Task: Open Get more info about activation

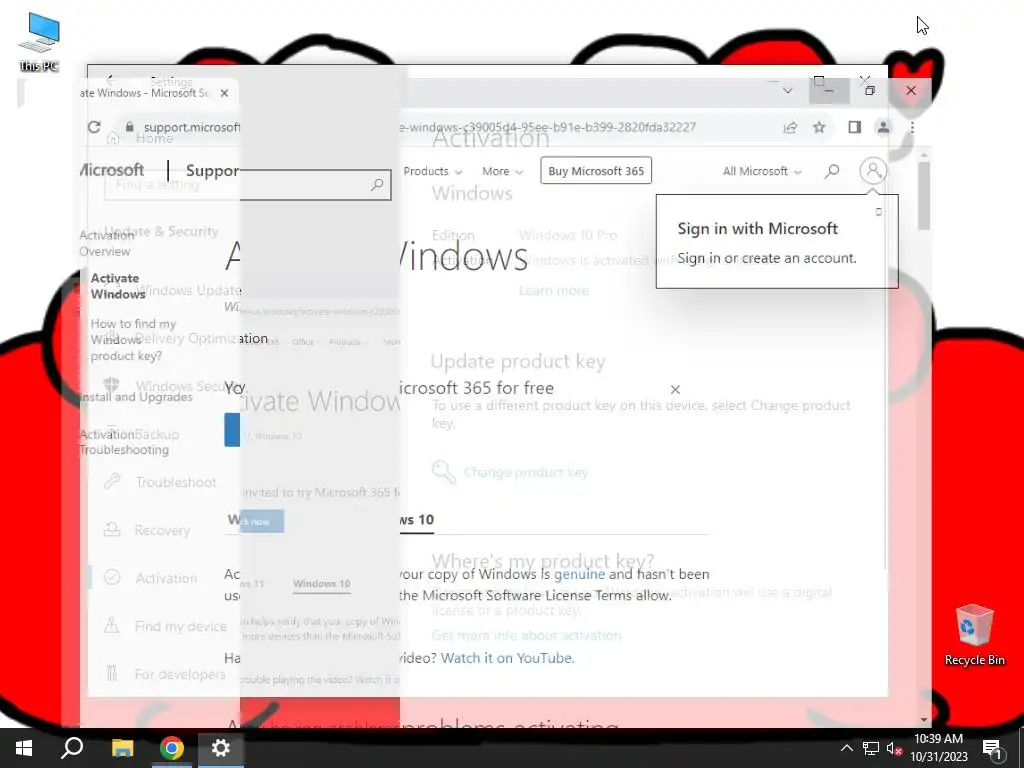Action: pyautogui.click(x=526, y=635)
